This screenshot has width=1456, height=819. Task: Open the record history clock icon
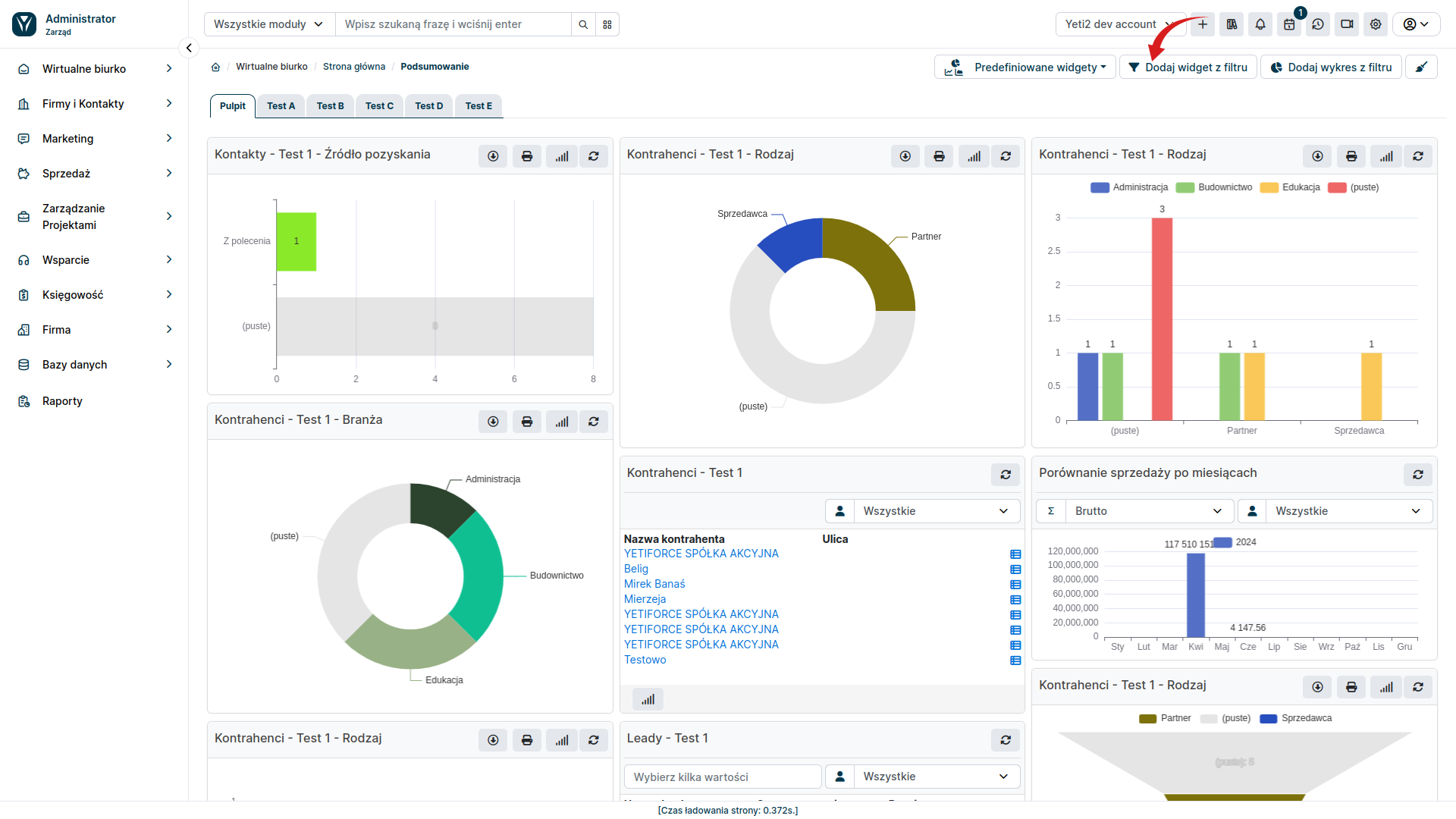[1318, 24]
